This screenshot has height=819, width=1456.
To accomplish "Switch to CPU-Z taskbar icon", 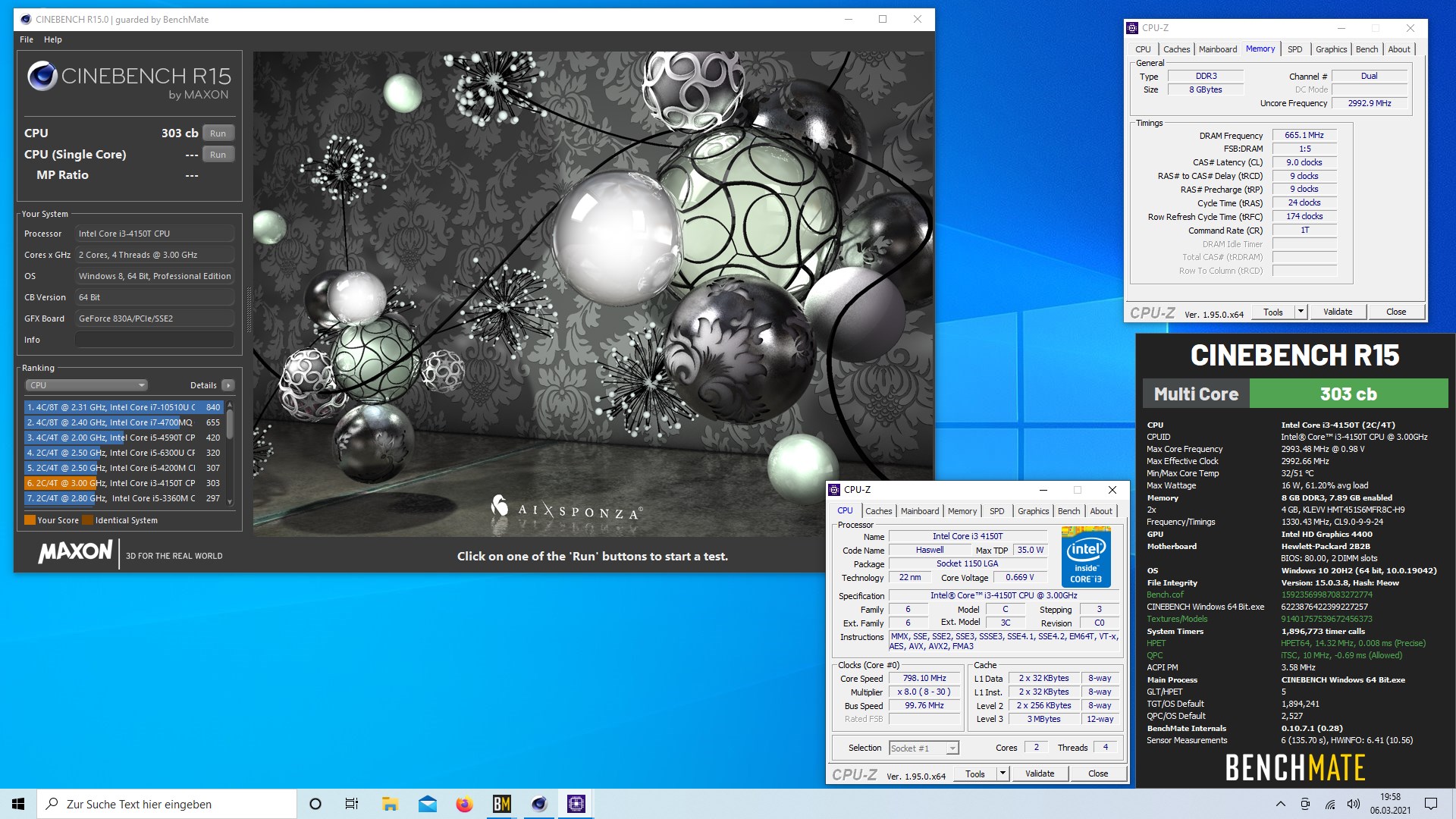I will pos(576,804).
